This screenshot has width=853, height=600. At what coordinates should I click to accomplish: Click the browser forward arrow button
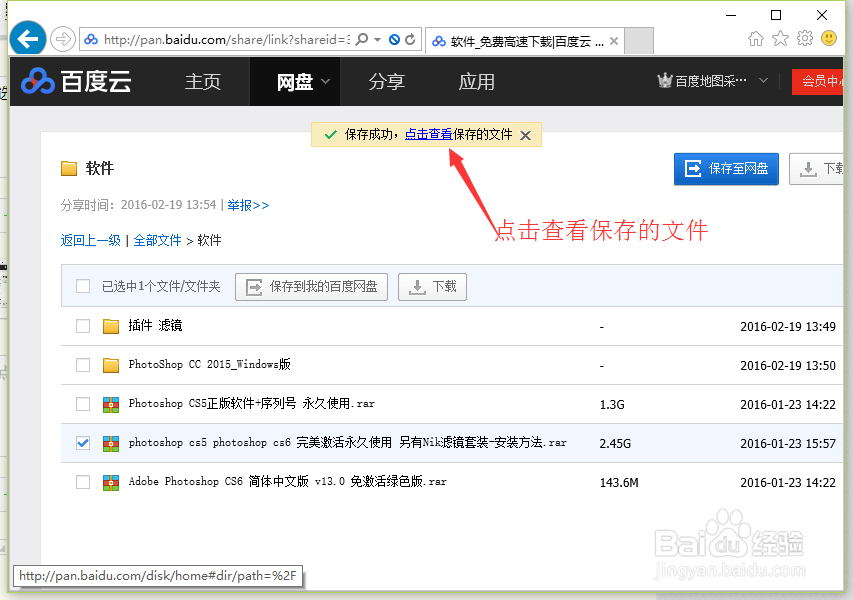click(x=63, y=40)
